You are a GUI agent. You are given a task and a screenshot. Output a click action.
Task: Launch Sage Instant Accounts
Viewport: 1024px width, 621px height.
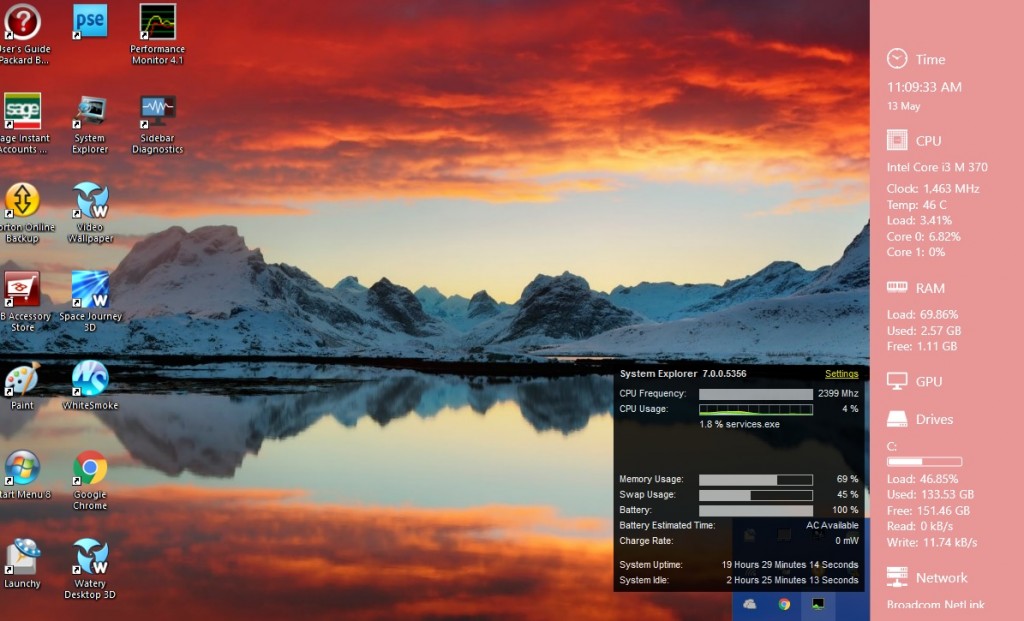click(x=22, y=113)
